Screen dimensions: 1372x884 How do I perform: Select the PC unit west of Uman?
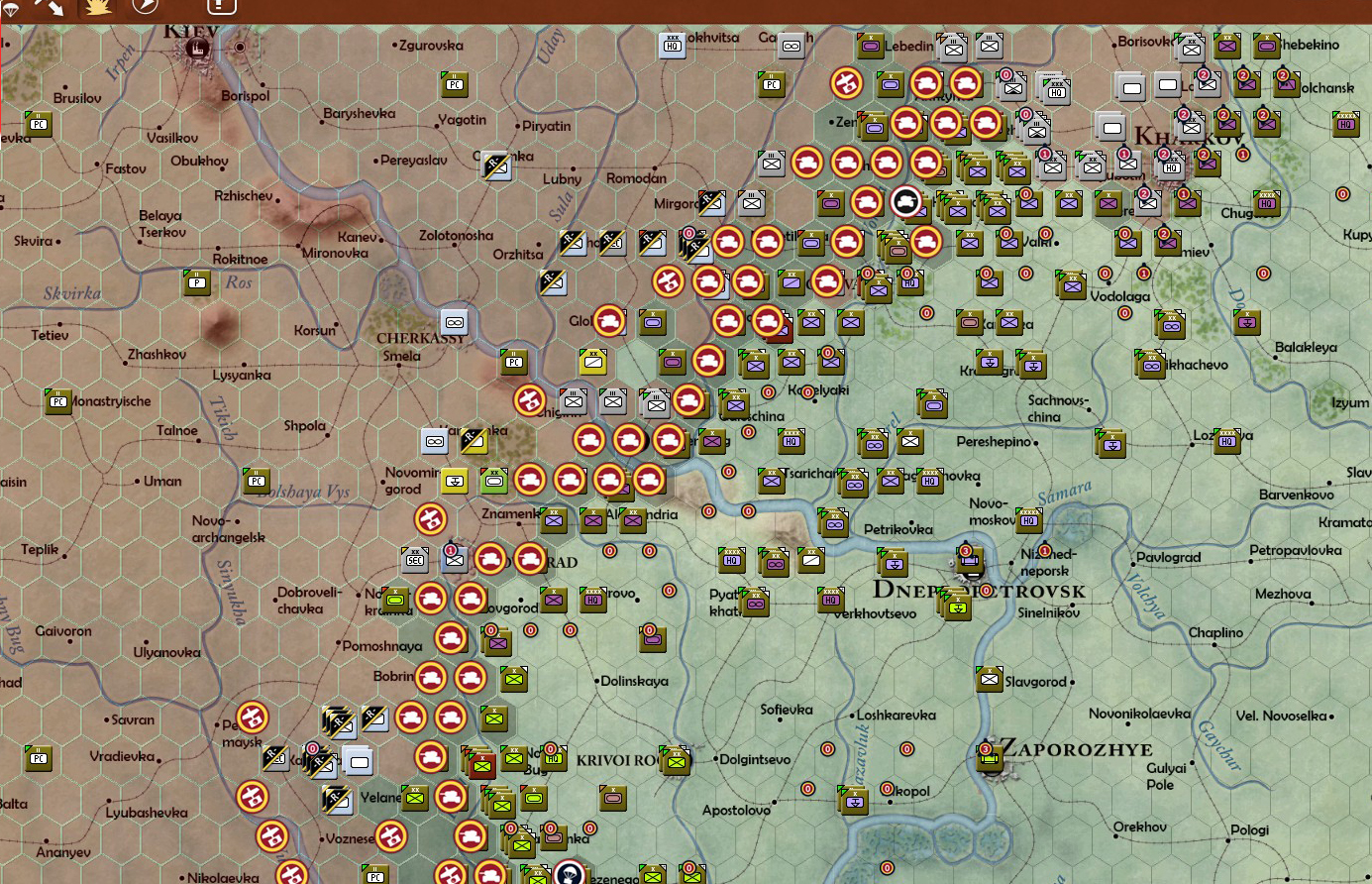(257, 481)
